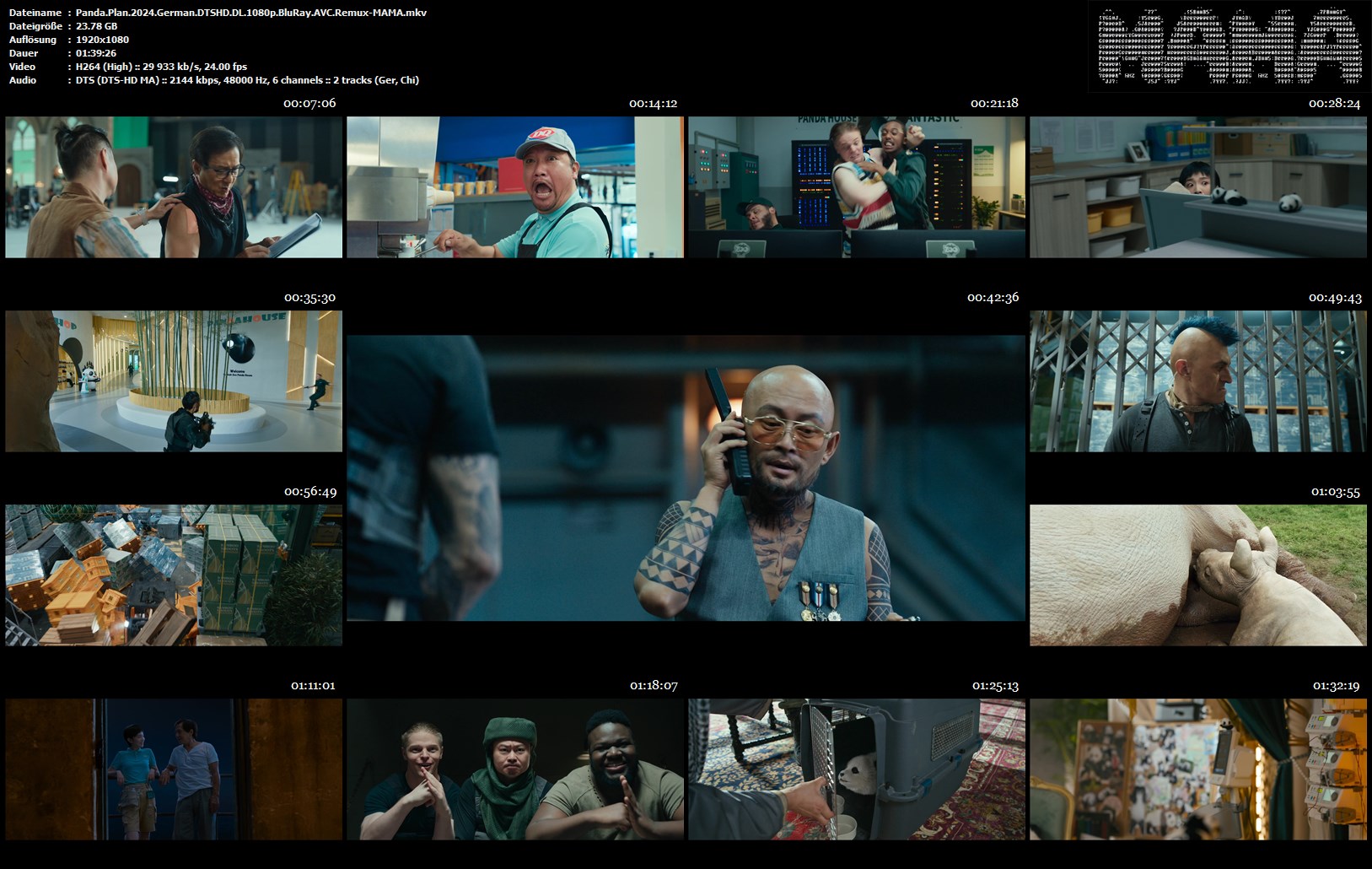Screen dimensions: 1372x869
Task: Open the thumbnail at 00:14:12
Action: click(515, 187)
